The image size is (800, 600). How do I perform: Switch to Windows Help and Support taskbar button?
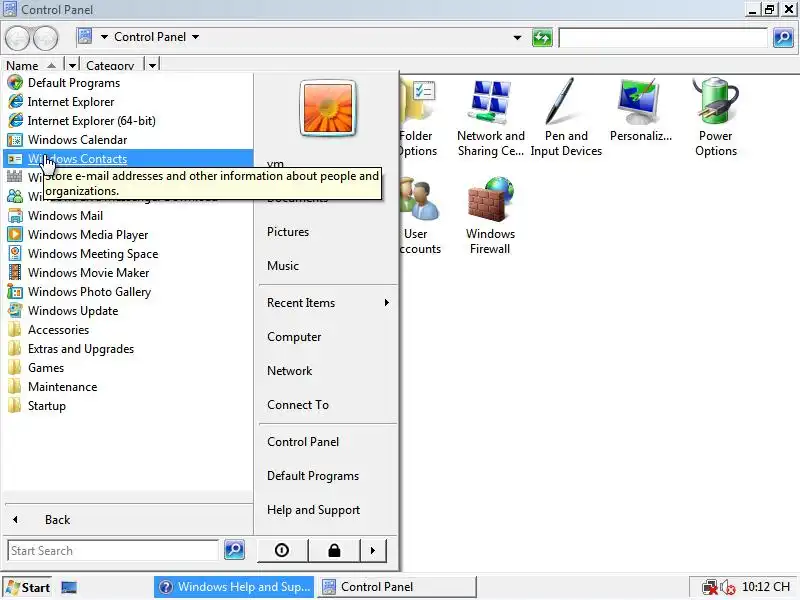click(235, 587)
